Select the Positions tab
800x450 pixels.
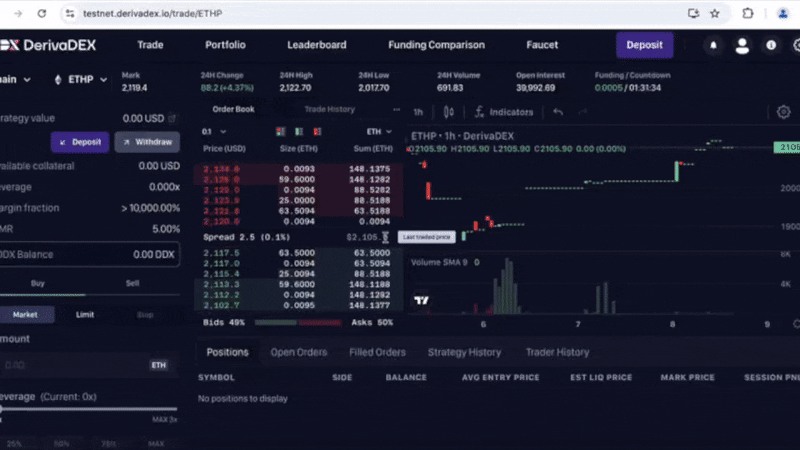(x=228, y=352)
